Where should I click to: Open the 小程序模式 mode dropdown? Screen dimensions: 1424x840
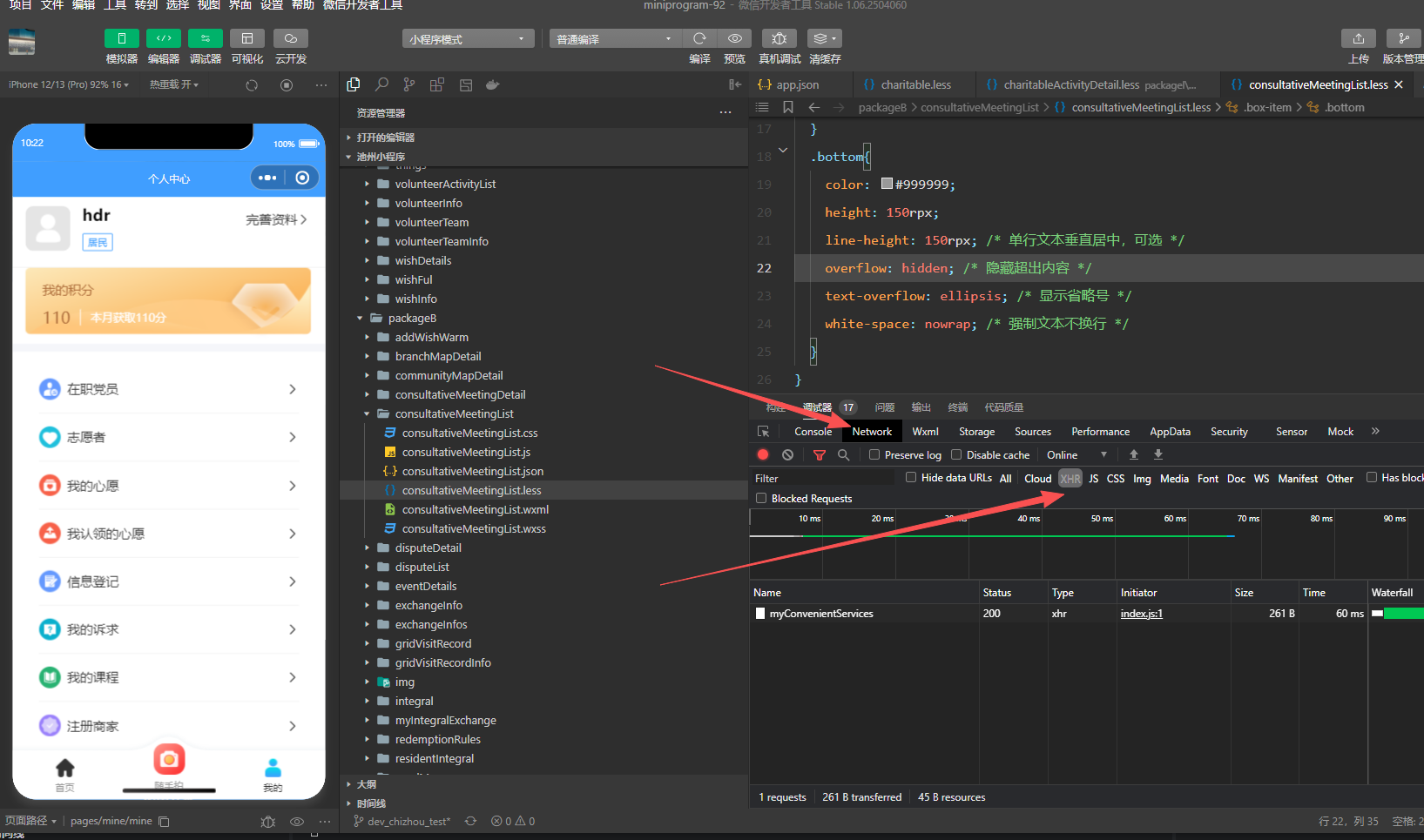click(468, 39)
